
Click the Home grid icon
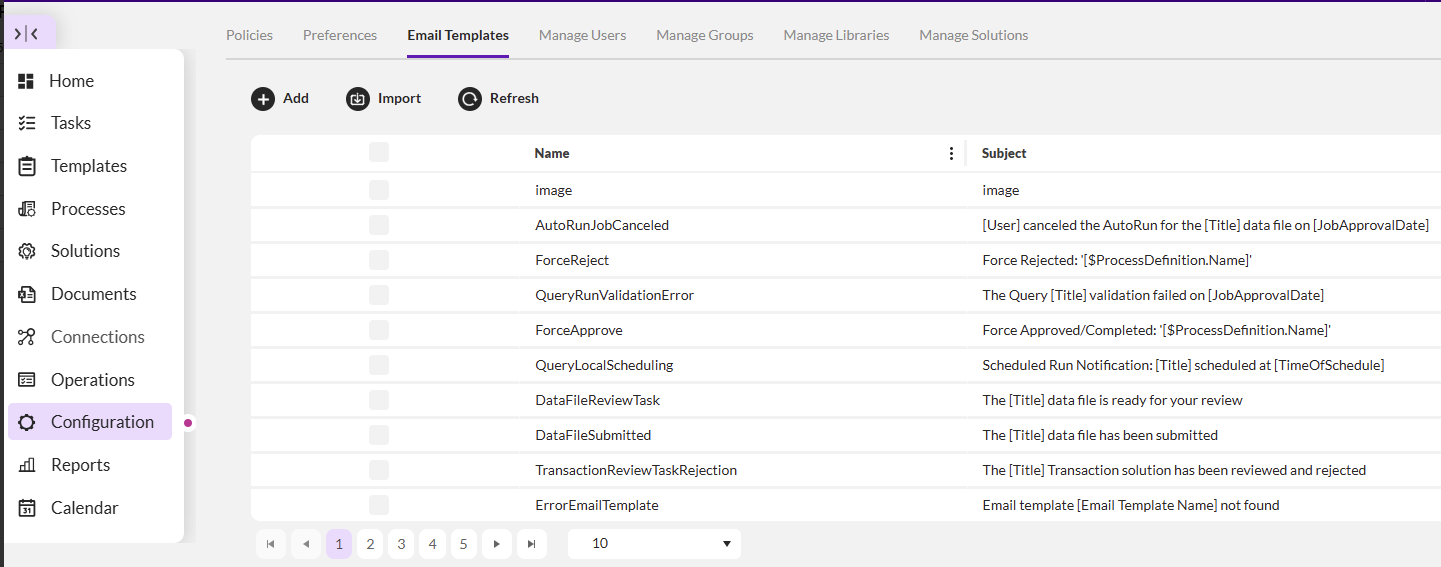tap(27, 81)
